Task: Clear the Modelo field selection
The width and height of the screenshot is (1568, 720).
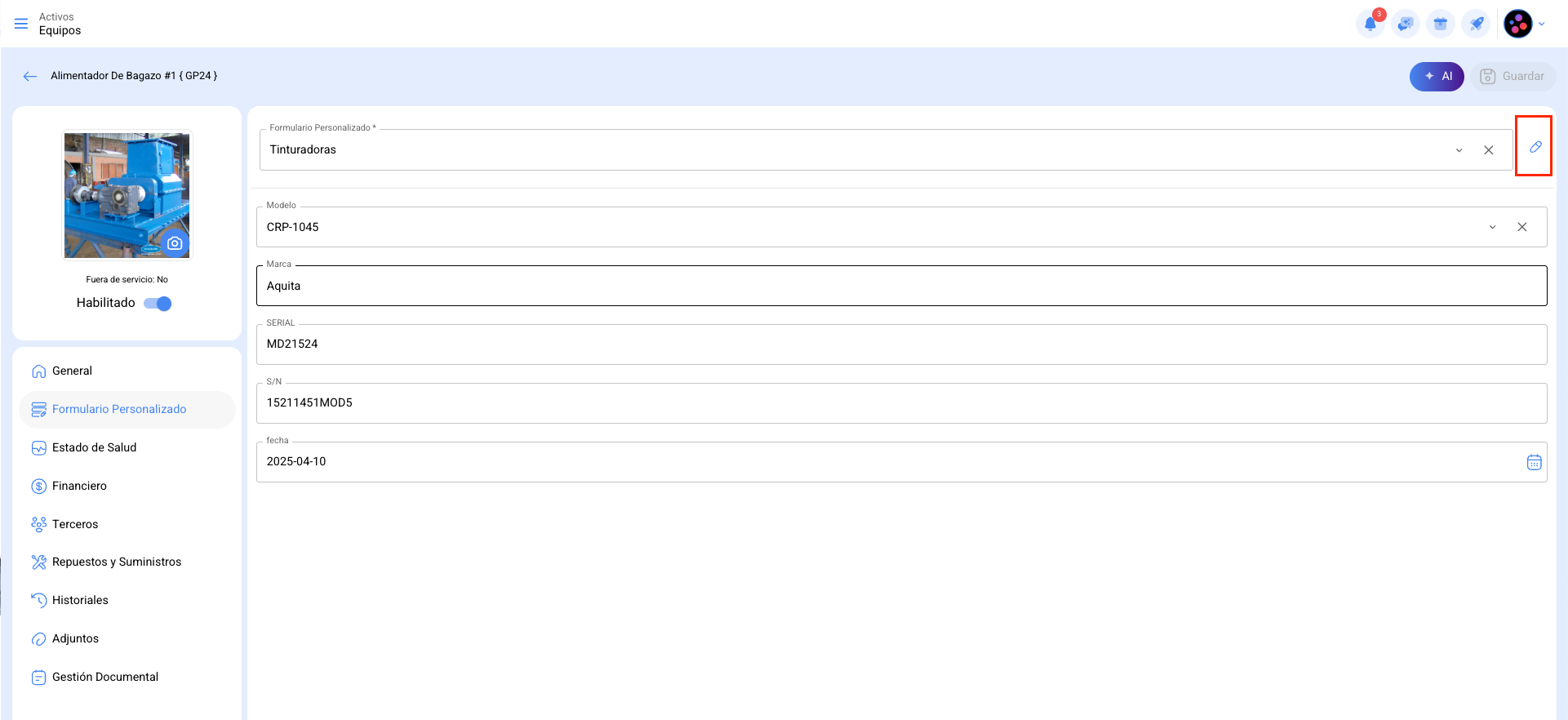Action: (x=1522, y=227)
